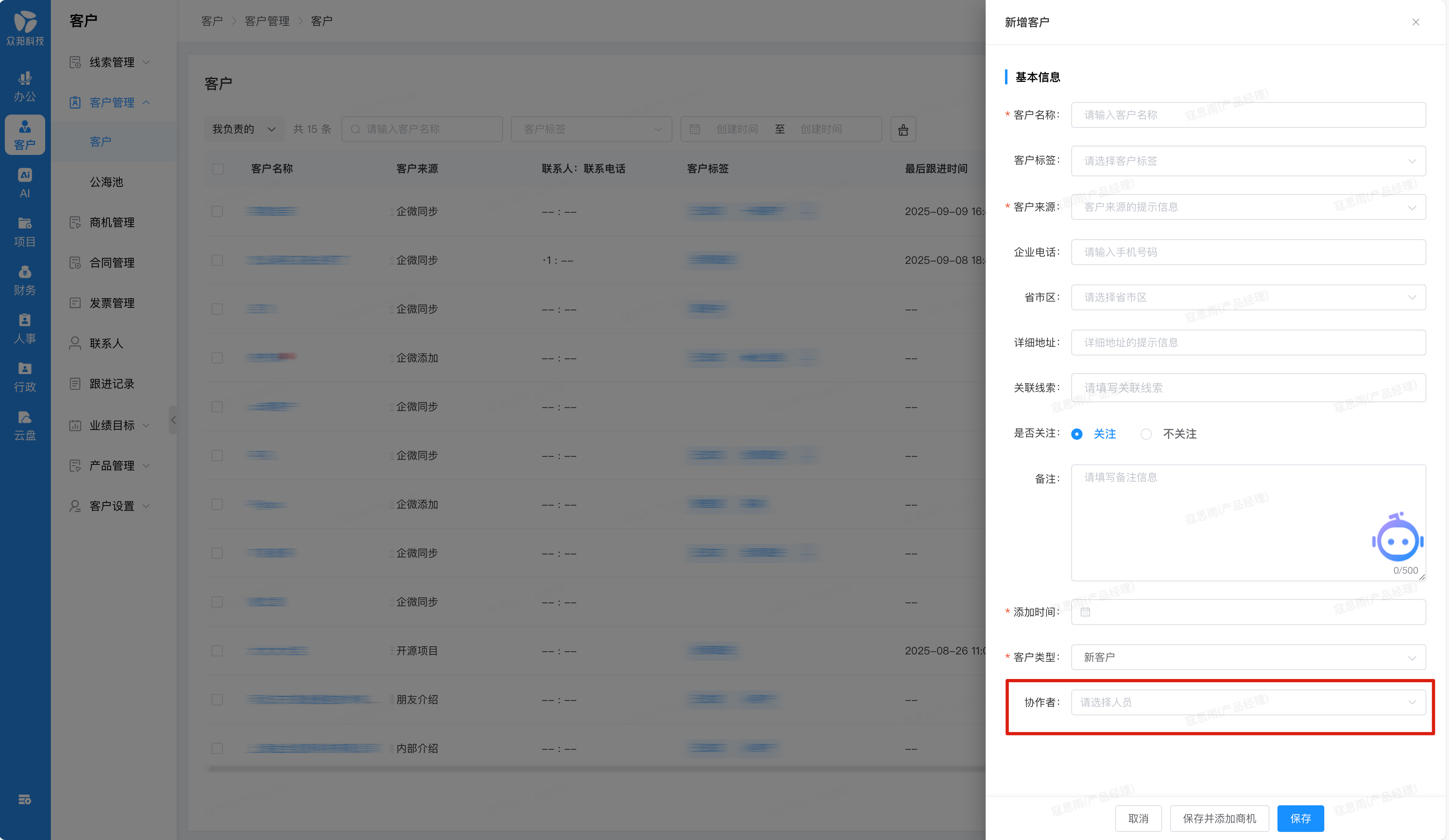The width and height of the screenshot is (1449, 840).
Task: Click the export icon beside date filter
Action: (903, 130)
